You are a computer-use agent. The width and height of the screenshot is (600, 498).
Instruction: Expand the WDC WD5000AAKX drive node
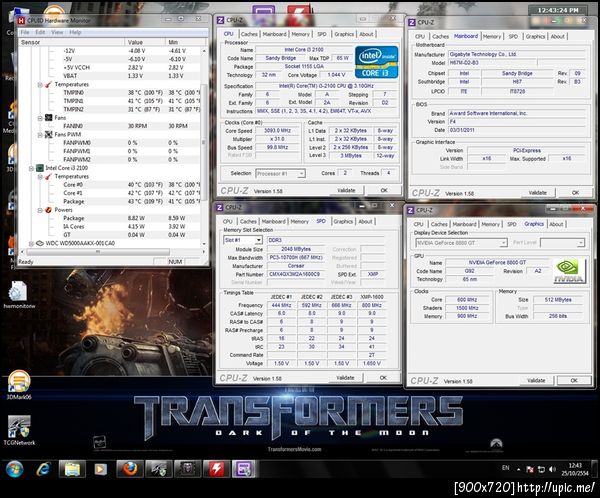point(31,243)
